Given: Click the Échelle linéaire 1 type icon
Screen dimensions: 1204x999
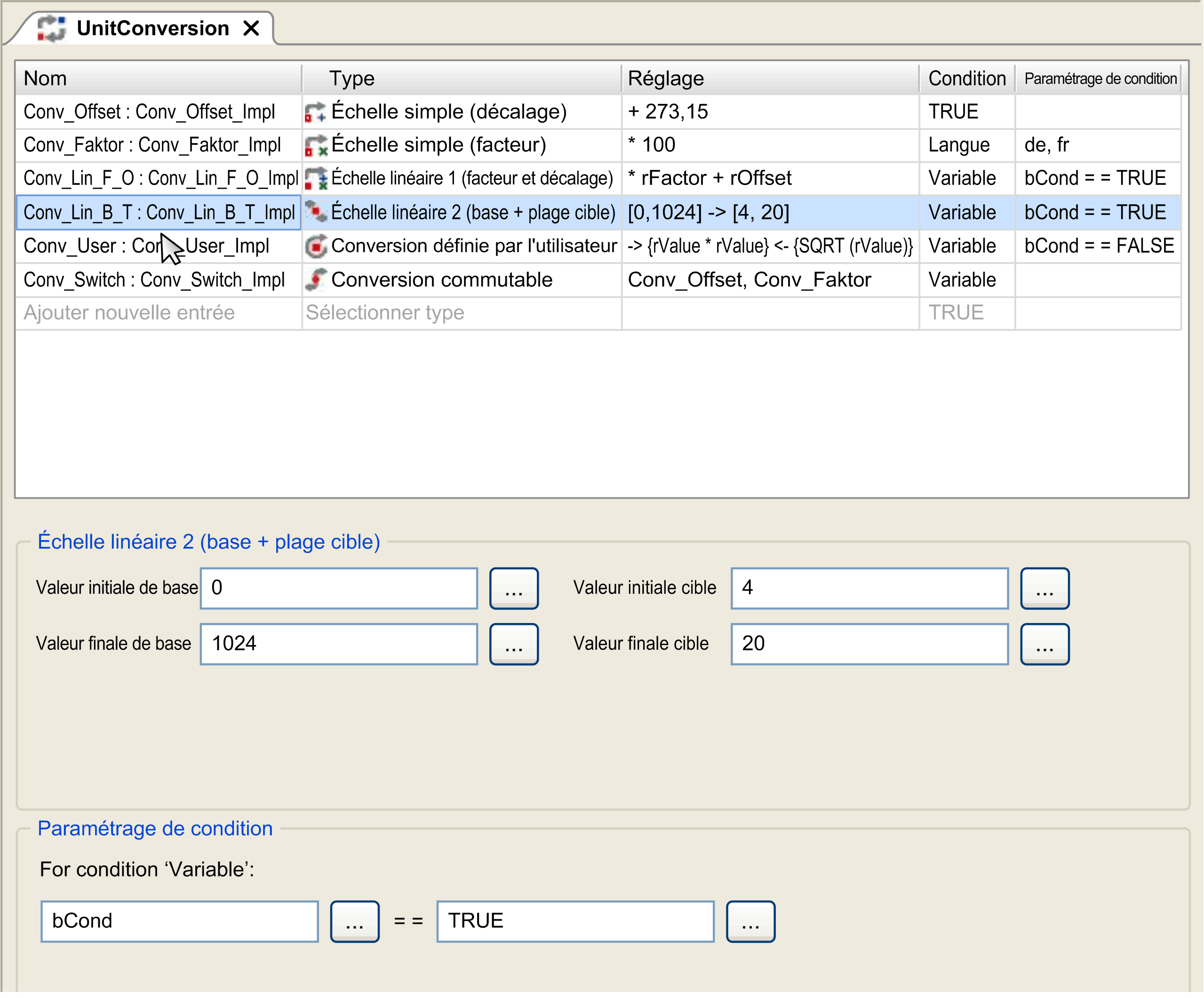Looking at the screenshot, I should click(315, 178).
